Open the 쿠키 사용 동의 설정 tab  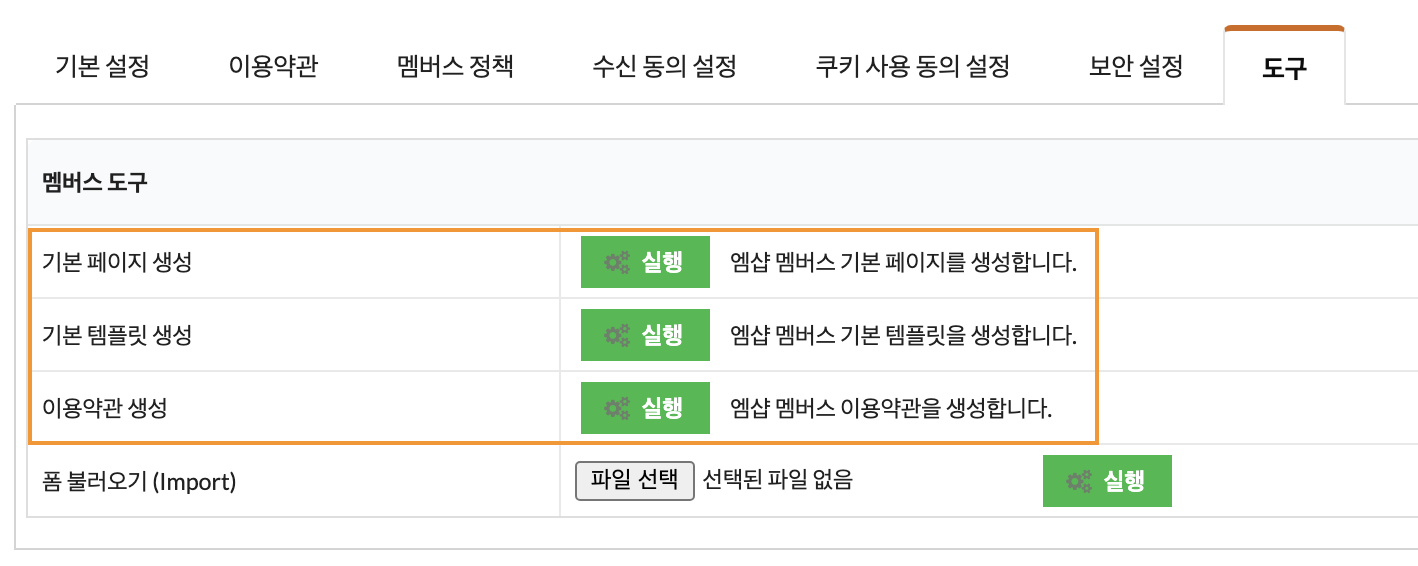pyautogui.click(x=912, y=67)
